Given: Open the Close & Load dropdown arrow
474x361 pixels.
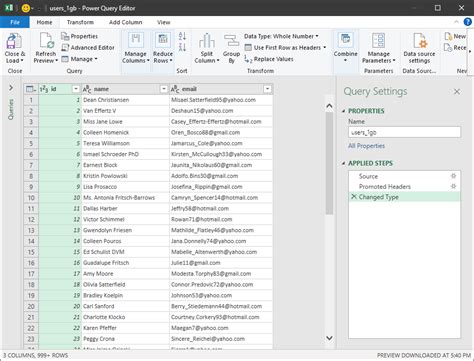Looking at the screenshot, I should 22,61.
